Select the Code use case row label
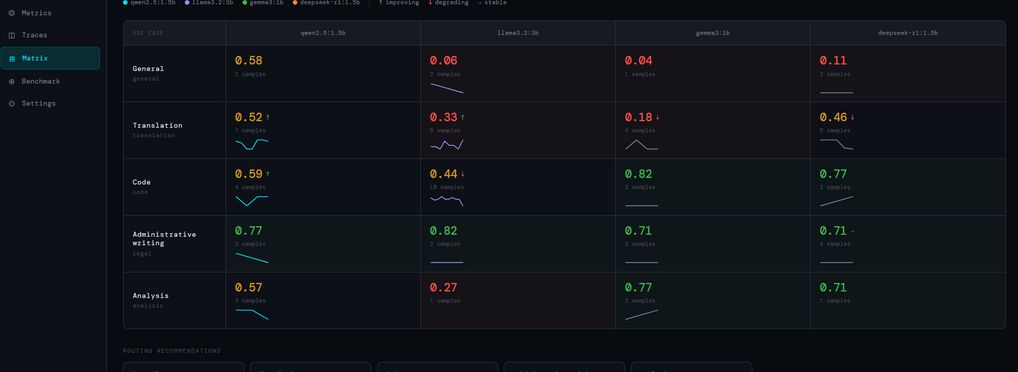Screen dimensions: 1018x372 pos(142,182)
